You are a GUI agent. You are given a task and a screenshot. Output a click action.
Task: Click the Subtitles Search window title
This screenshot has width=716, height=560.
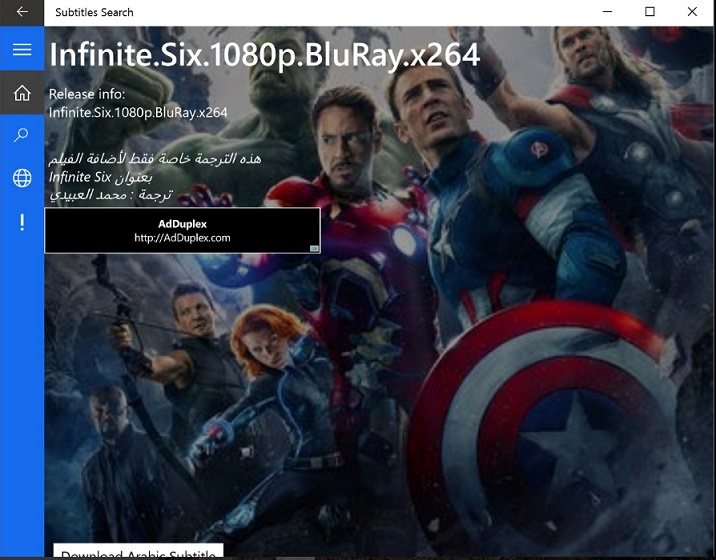click(94, 13)
